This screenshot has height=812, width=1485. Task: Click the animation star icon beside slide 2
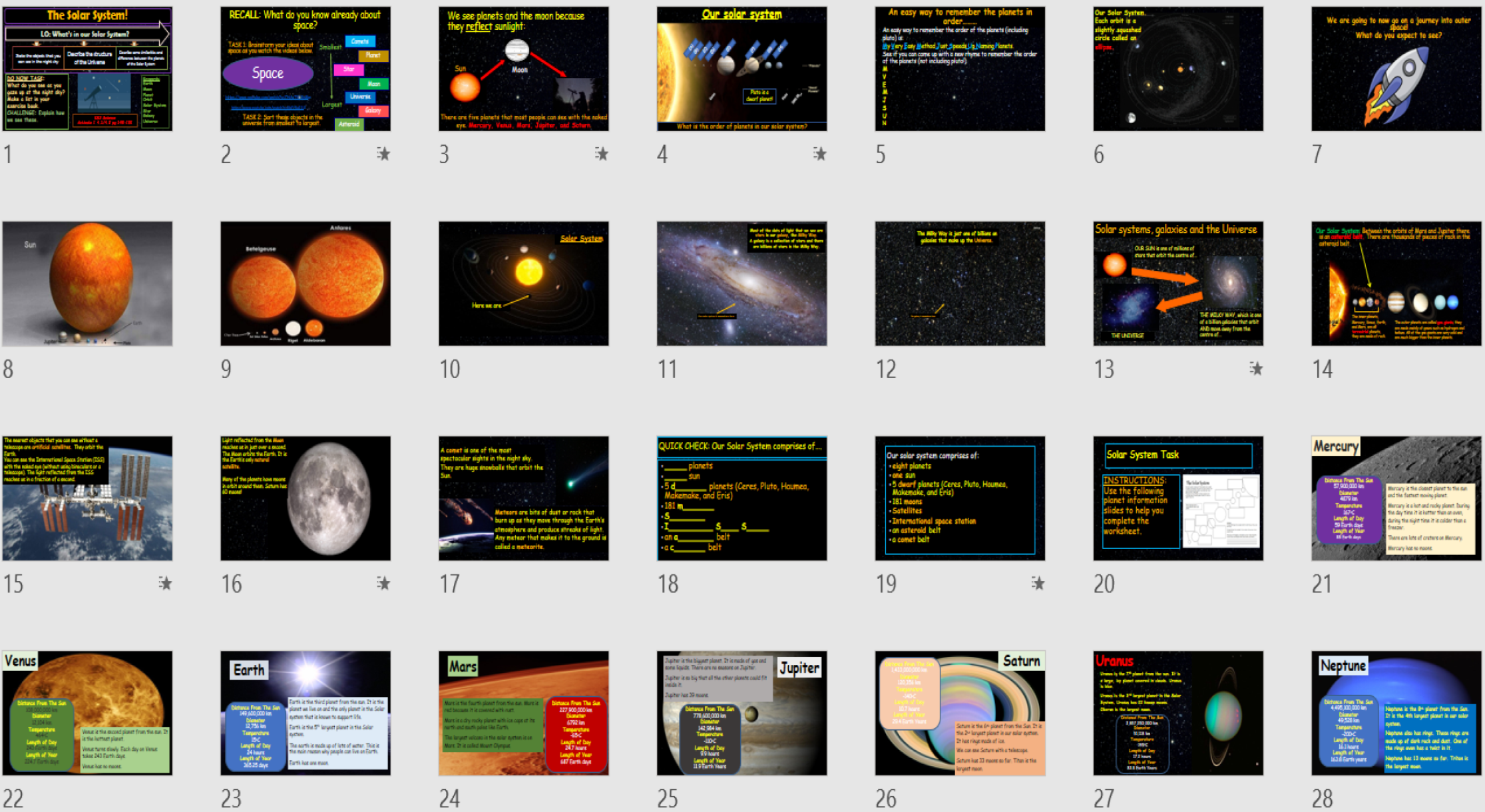(x=385, y=154)
